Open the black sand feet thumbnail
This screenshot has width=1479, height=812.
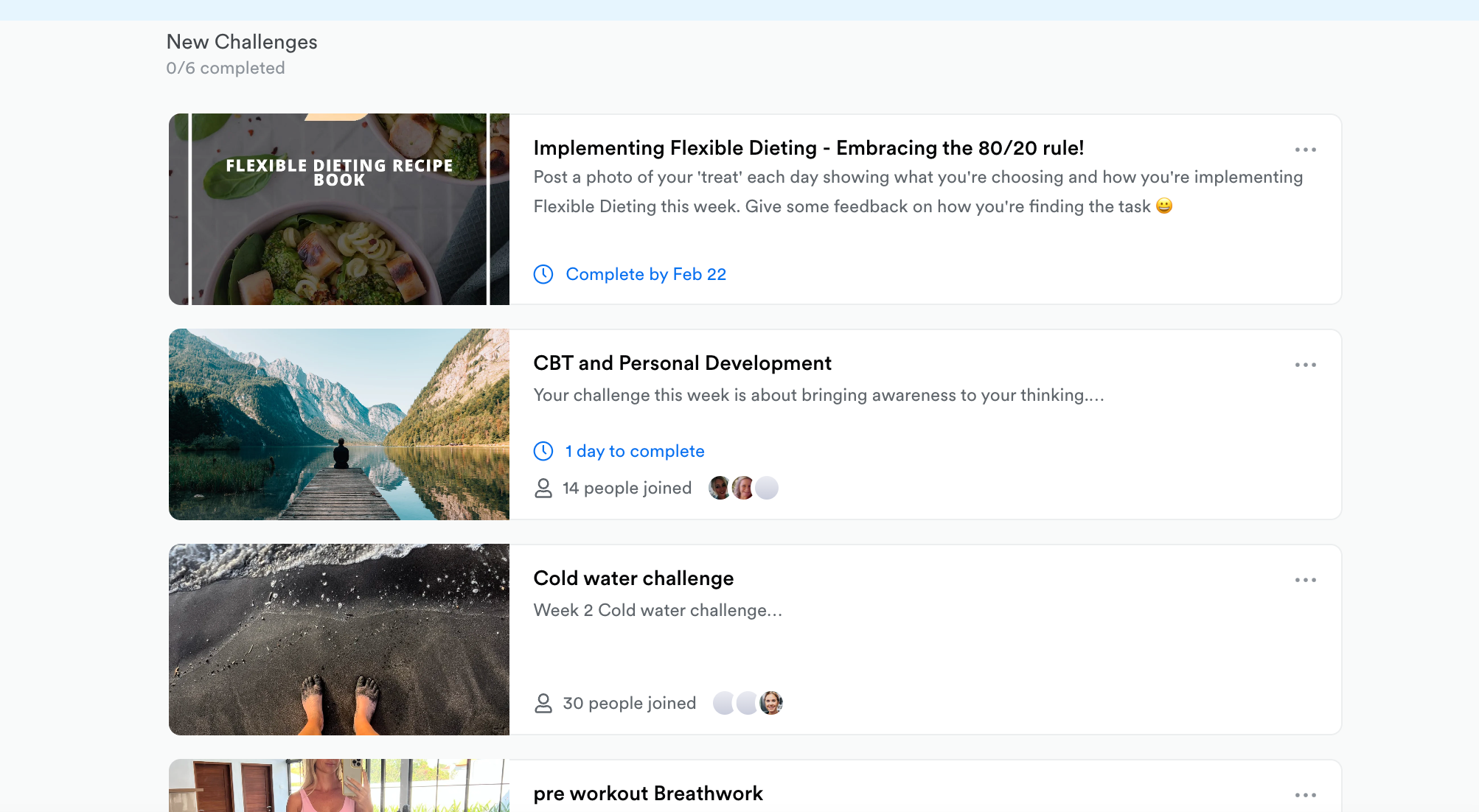339,640
